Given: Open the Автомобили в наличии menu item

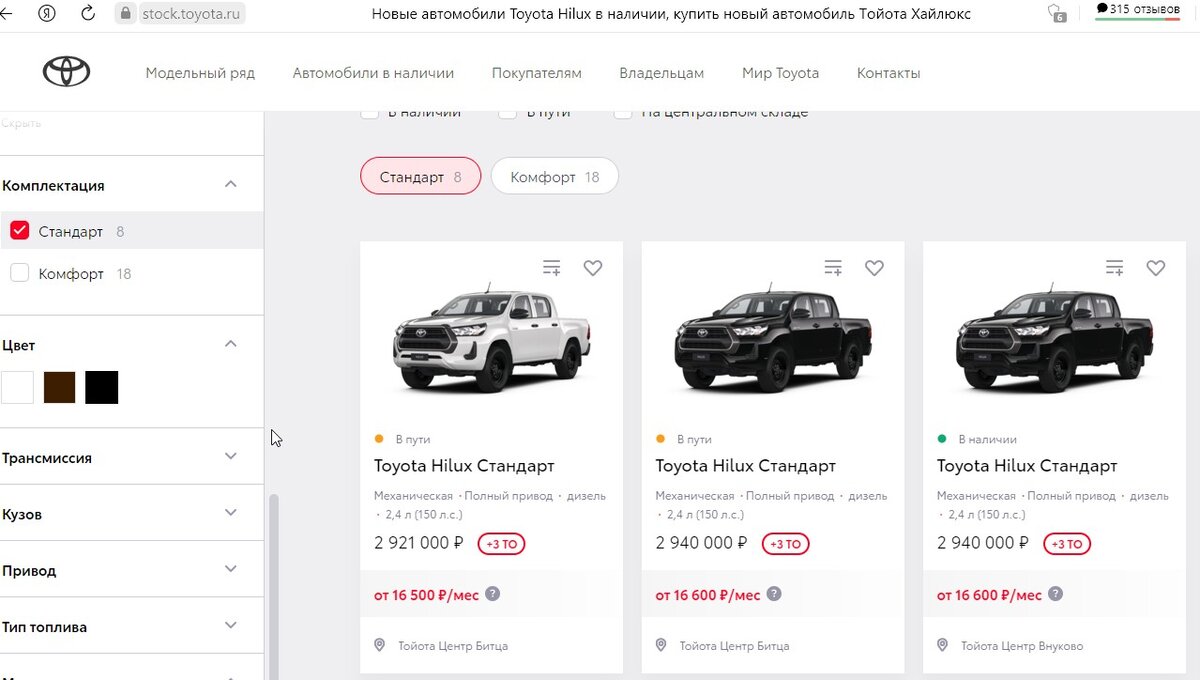Looking at the screenshot, I should tap(373, 73).
